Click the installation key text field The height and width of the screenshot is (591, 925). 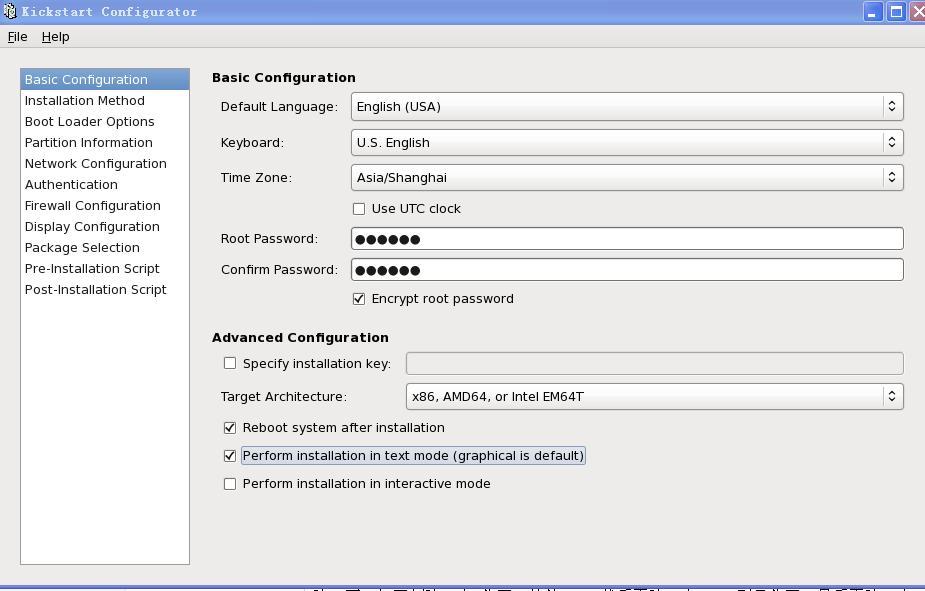pyautogui.click(x=655, y=363)
